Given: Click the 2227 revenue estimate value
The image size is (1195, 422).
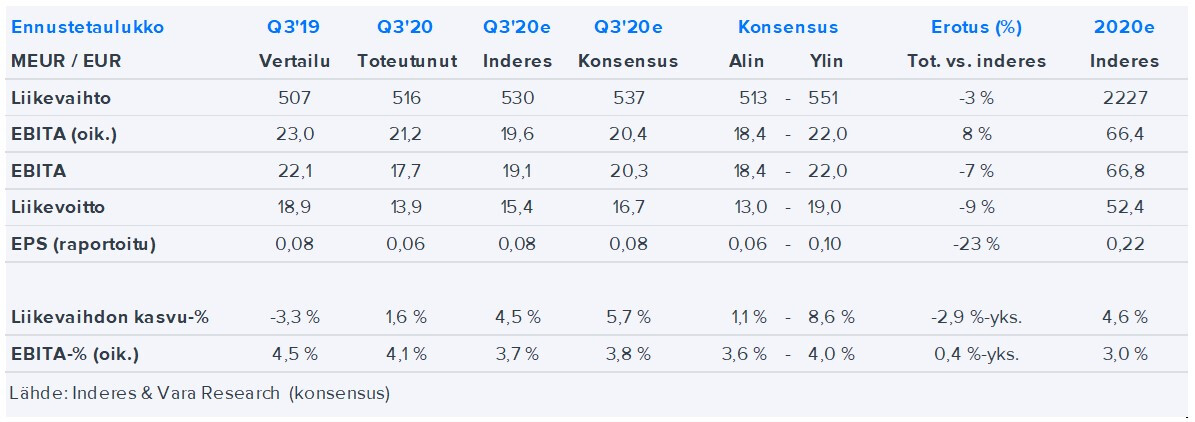Looking at the screenshot, I should click(x=1124, y=98).
